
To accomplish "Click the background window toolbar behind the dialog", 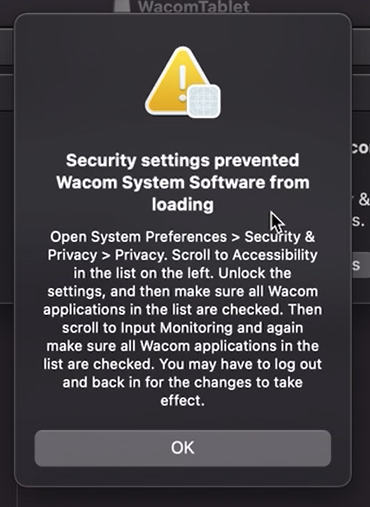I will click(361, 47).
